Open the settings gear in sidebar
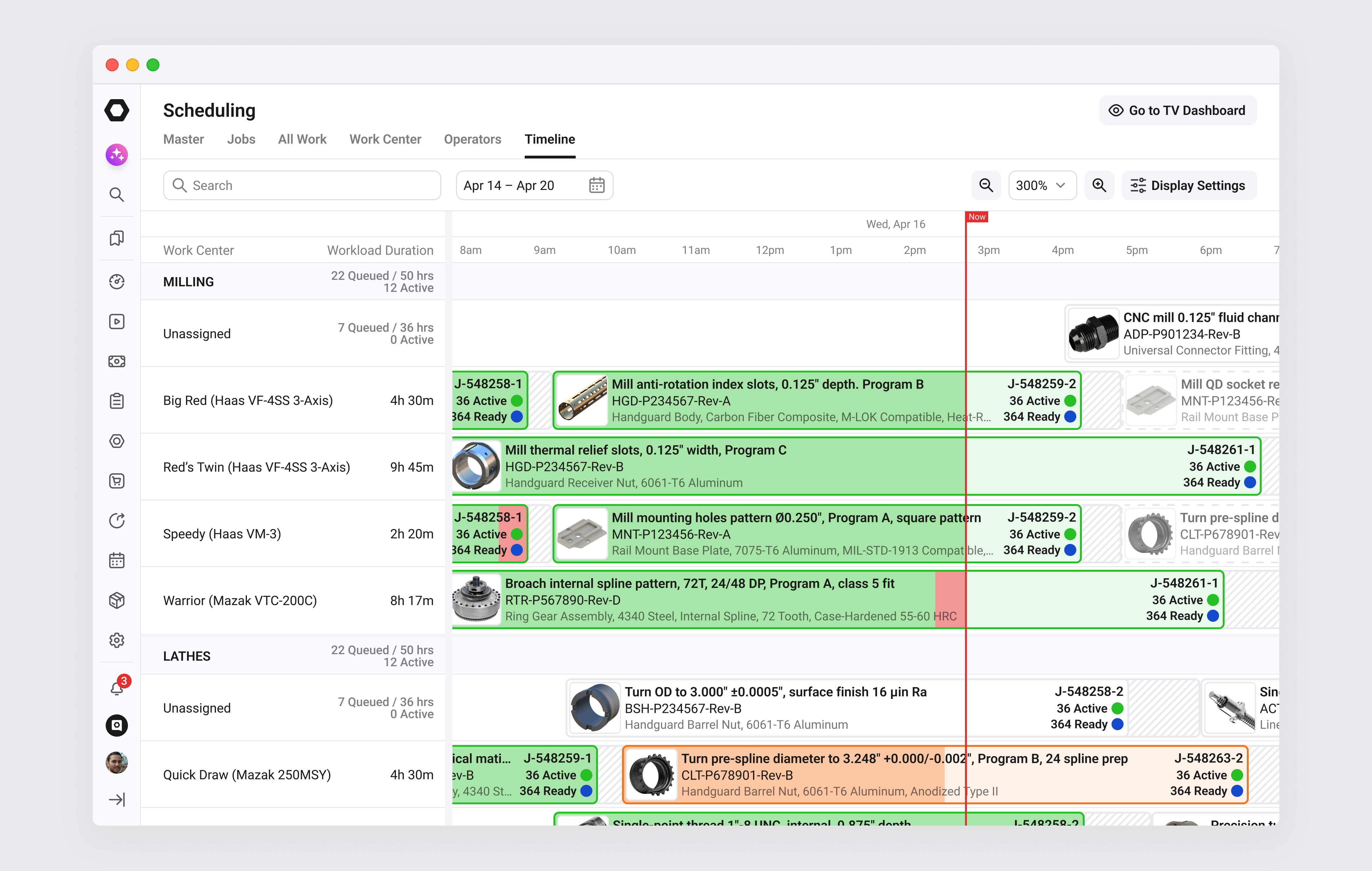This screenshot has width=1372, height=871. (117, 640)
